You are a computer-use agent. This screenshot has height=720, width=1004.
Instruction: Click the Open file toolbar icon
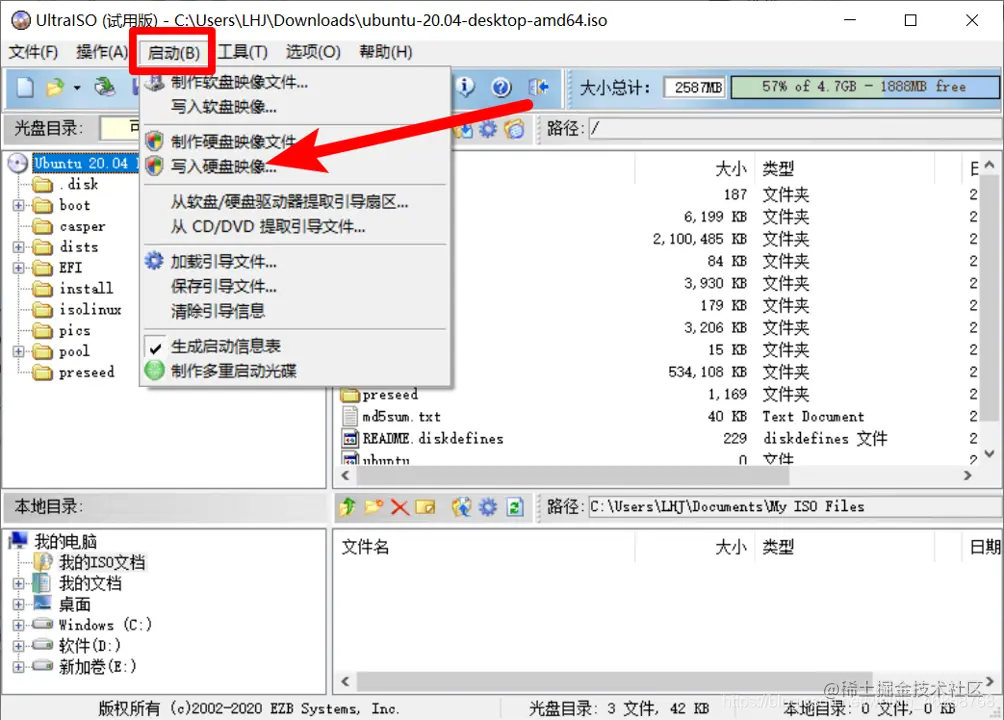[x=56, y=86]
